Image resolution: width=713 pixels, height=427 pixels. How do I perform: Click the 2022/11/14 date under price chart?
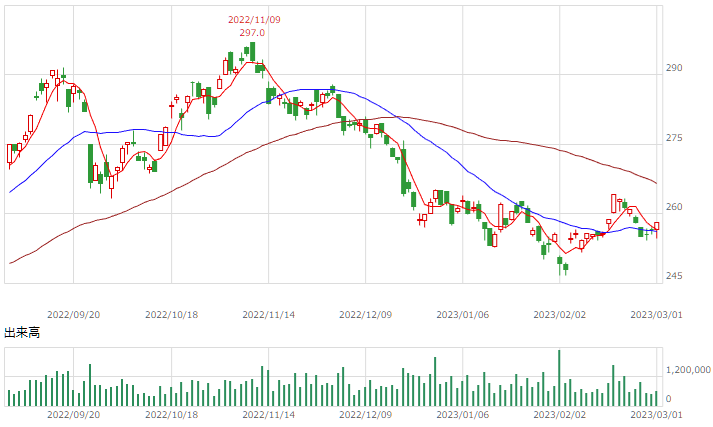[x=269, y=315]
